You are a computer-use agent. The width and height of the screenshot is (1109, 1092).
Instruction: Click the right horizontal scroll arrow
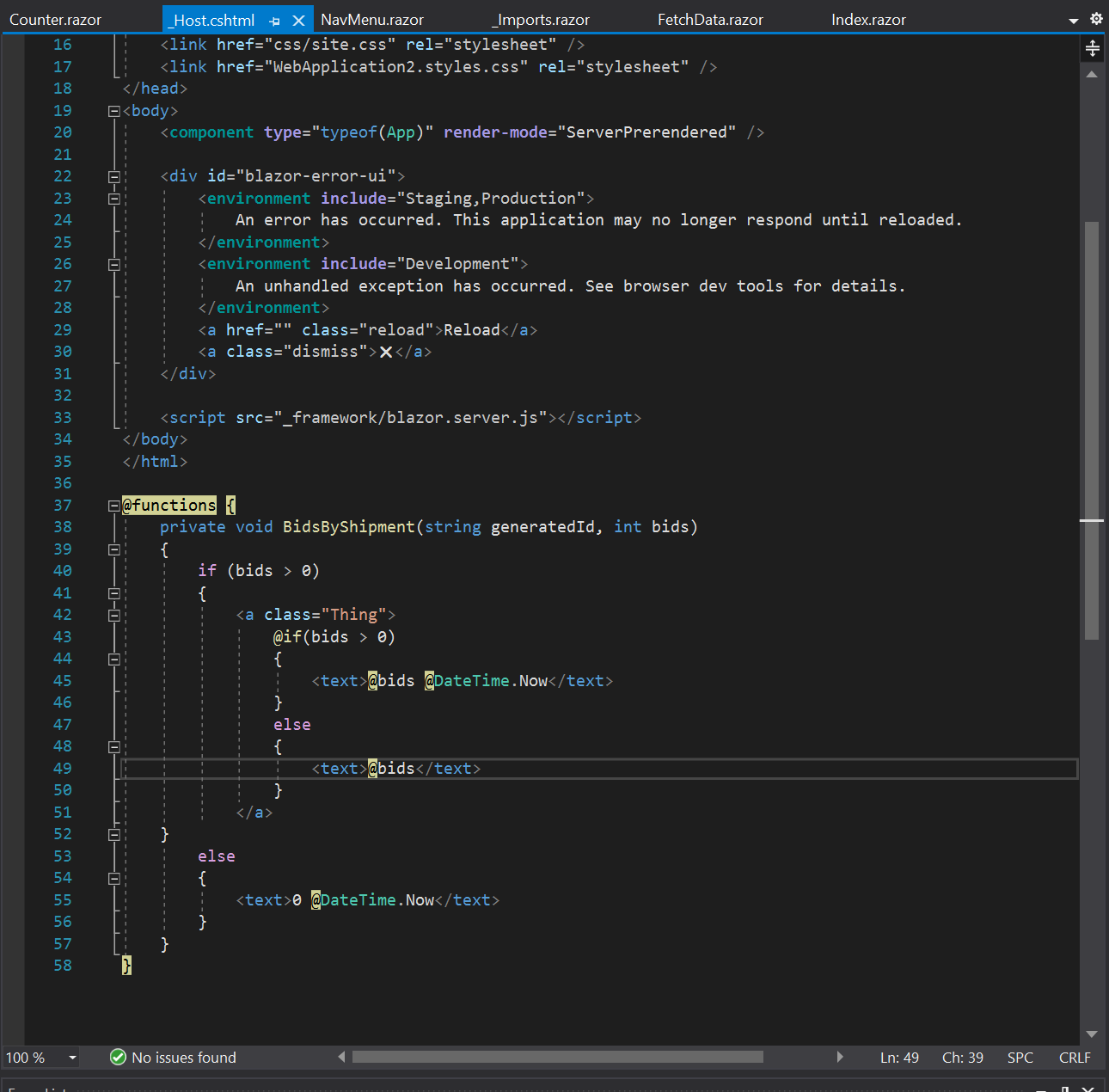coord(840,1056)
